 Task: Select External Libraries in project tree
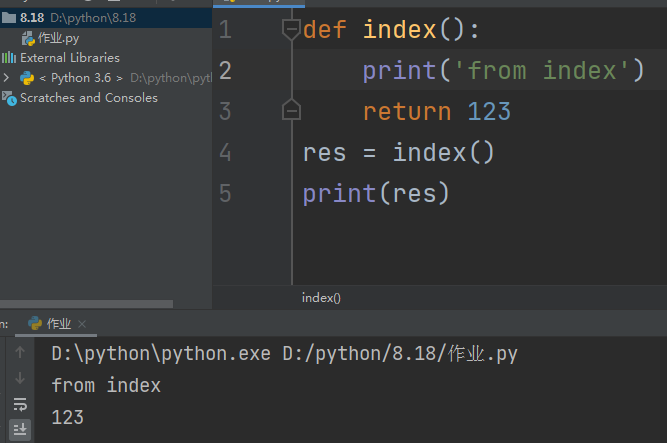pyautogui.click(x=69, y=58)
